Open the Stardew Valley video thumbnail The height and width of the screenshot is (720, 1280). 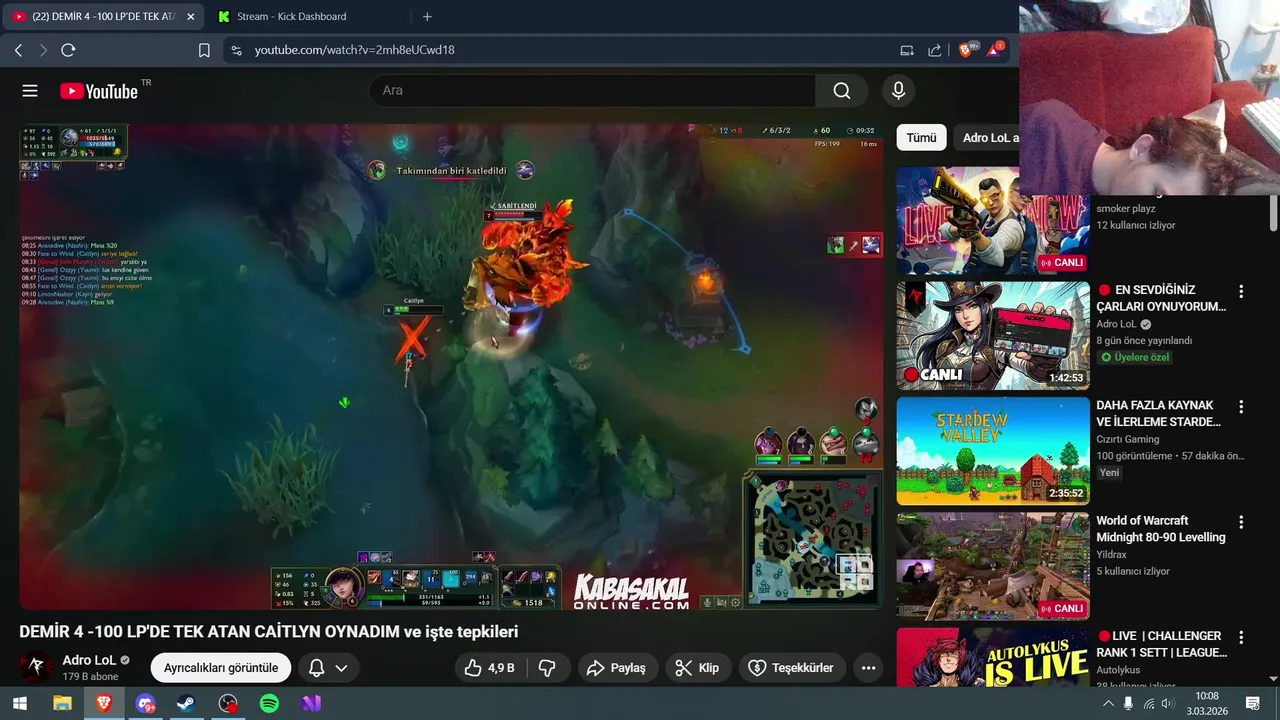pyautogui.click(x=993, y=451)
